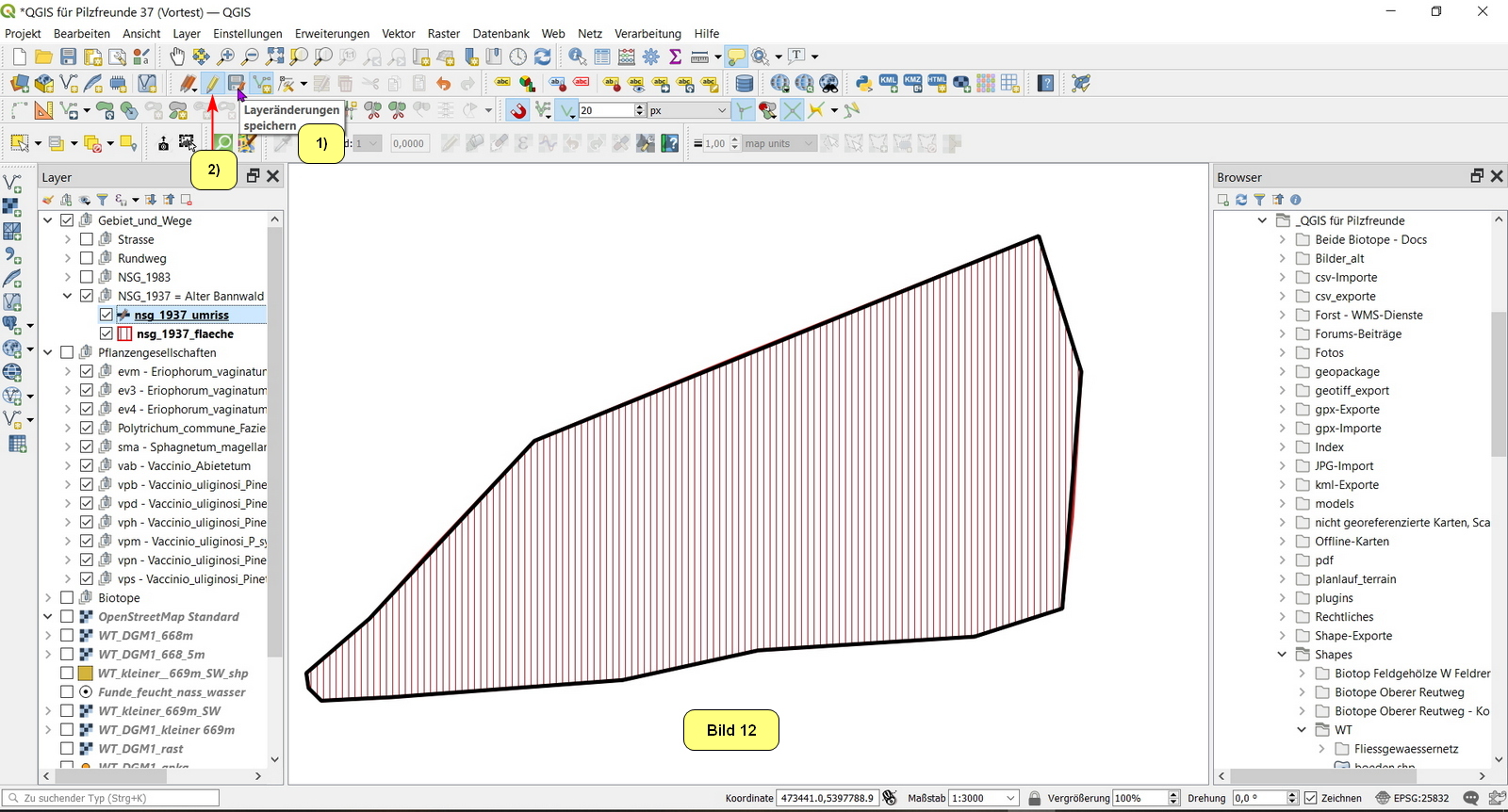Viewport: 1508px width, 812px height.
Task: Collapse the Gebiet_und_Wege group
Action: click(48, 220)
